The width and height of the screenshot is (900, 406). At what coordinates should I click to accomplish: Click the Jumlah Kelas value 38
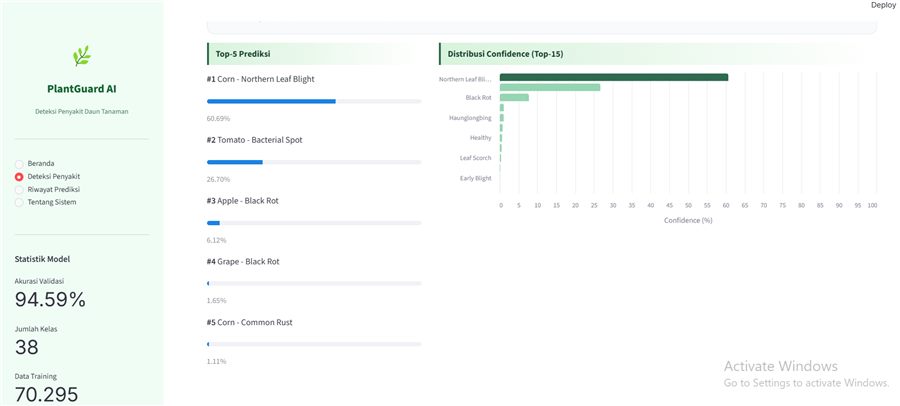pyautogui.click(x=26, y=347)
